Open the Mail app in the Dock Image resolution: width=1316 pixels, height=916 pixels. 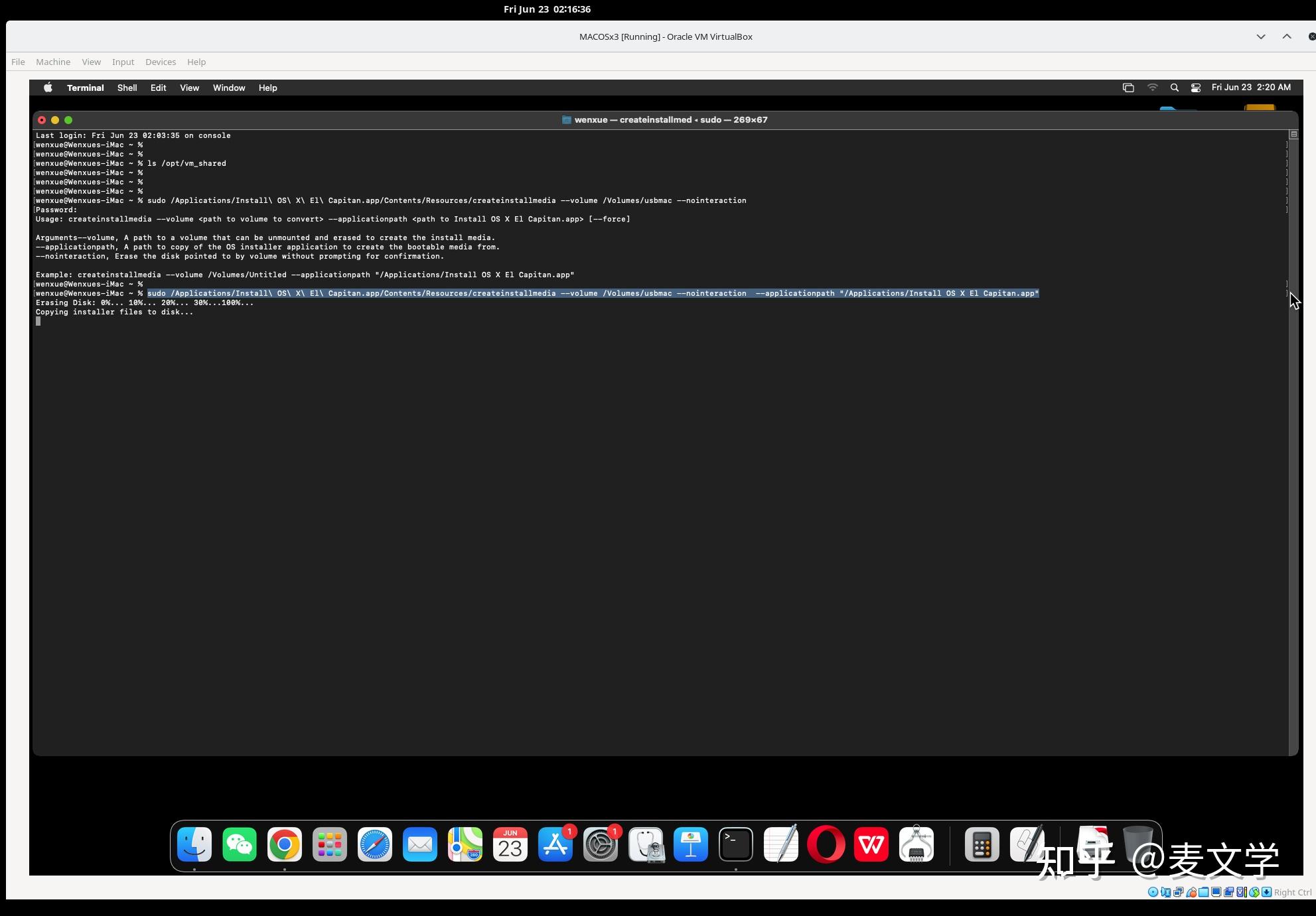pos(419,844)
